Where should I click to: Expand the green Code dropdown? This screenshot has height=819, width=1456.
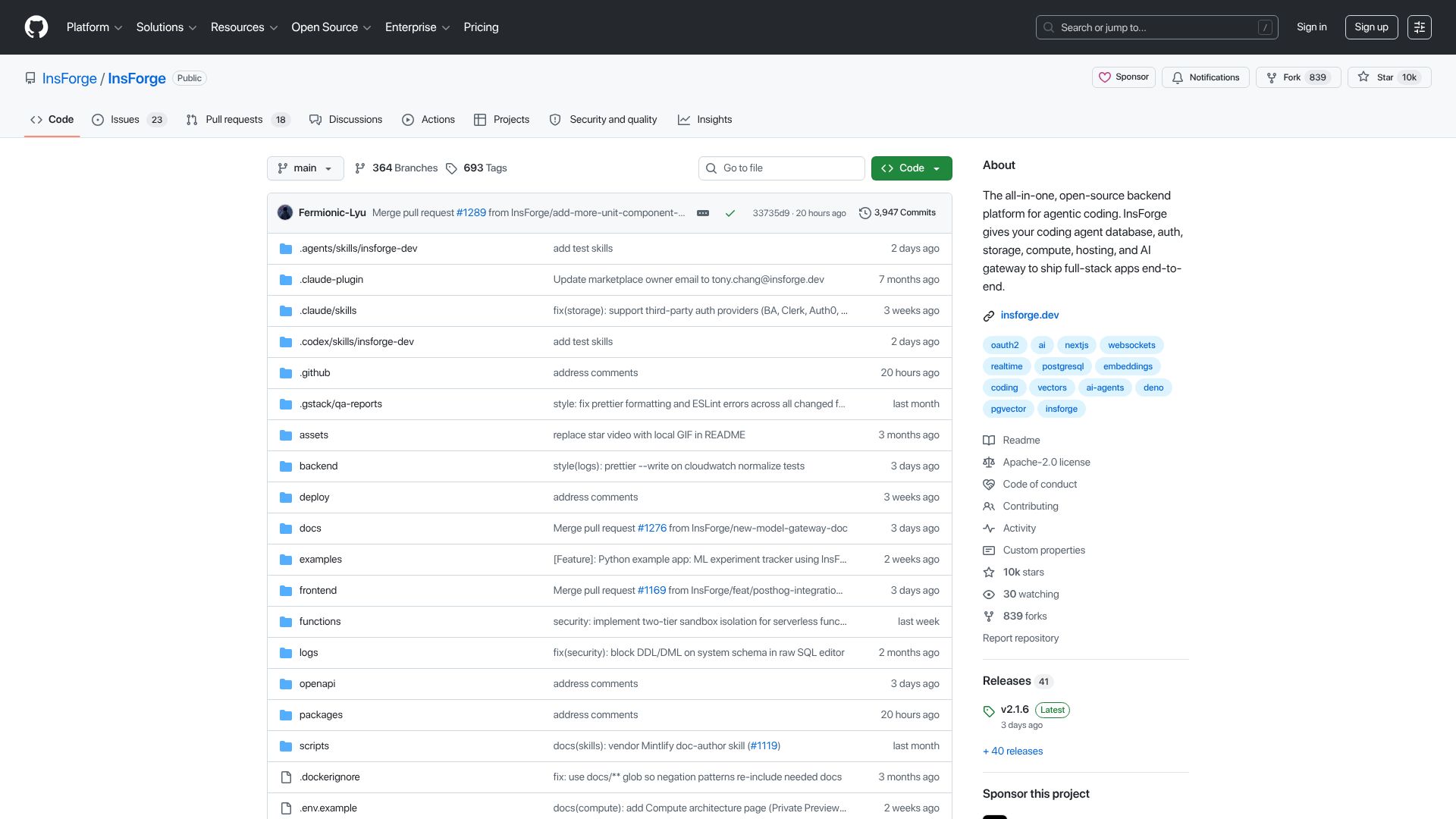(912, 168)
